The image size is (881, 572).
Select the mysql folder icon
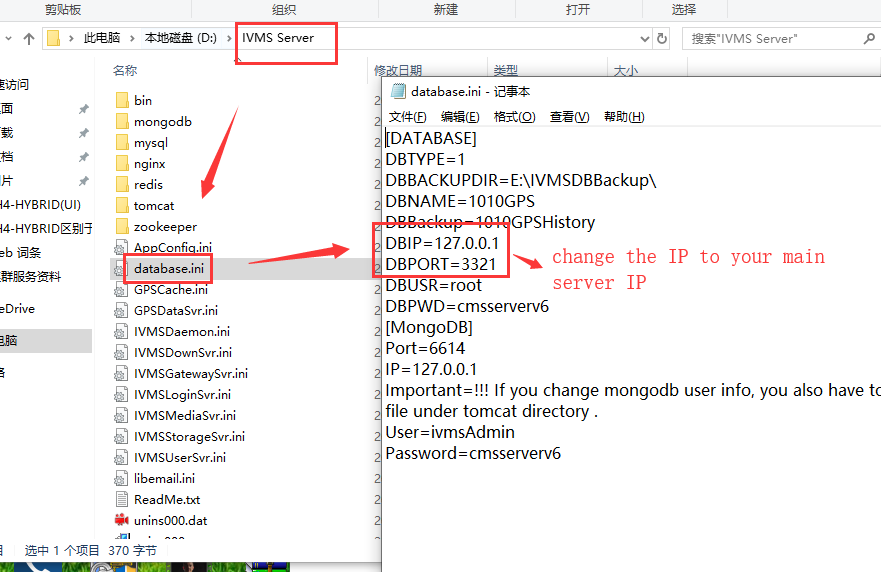122,143
